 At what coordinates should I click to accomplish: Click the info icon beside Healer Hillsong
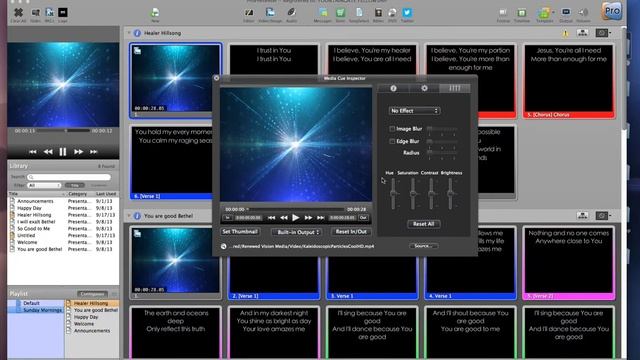[137, 33]
